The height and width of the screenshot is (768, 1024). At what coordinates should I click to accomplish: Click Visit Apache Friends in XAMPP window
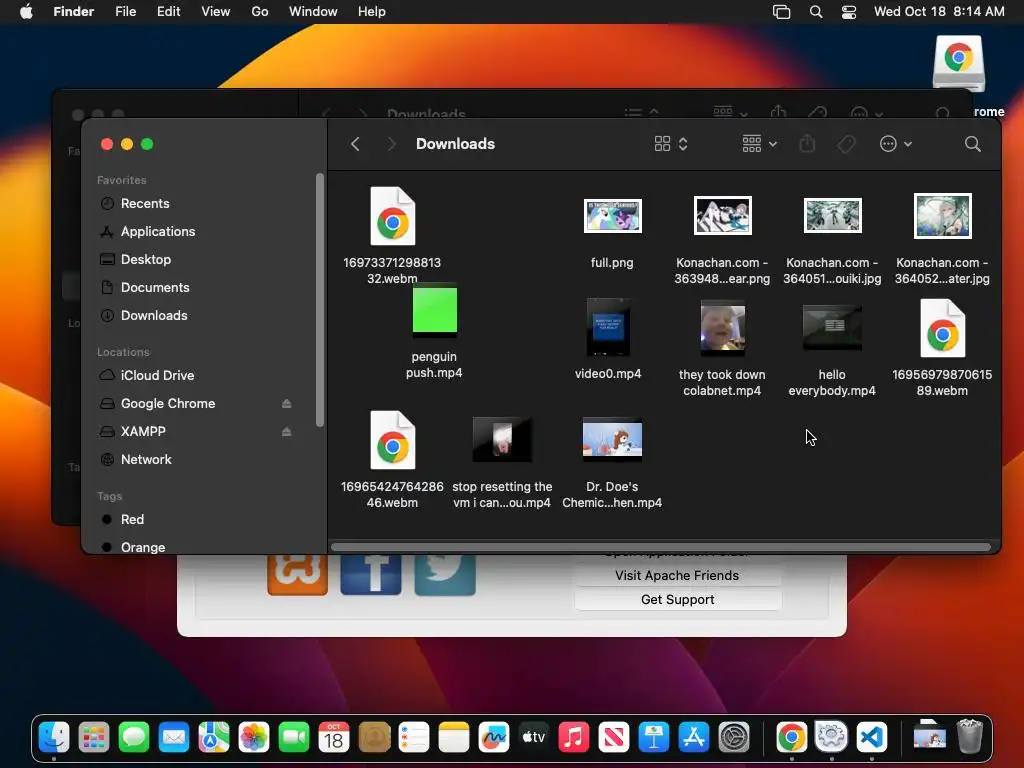tap(677, 575)
